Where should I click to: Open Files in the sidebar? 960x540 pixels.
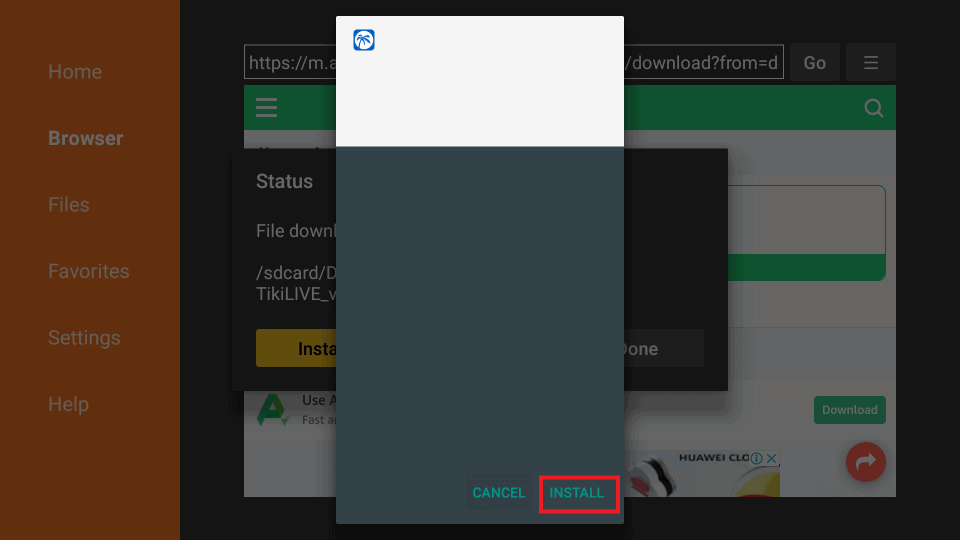(69, 204)
